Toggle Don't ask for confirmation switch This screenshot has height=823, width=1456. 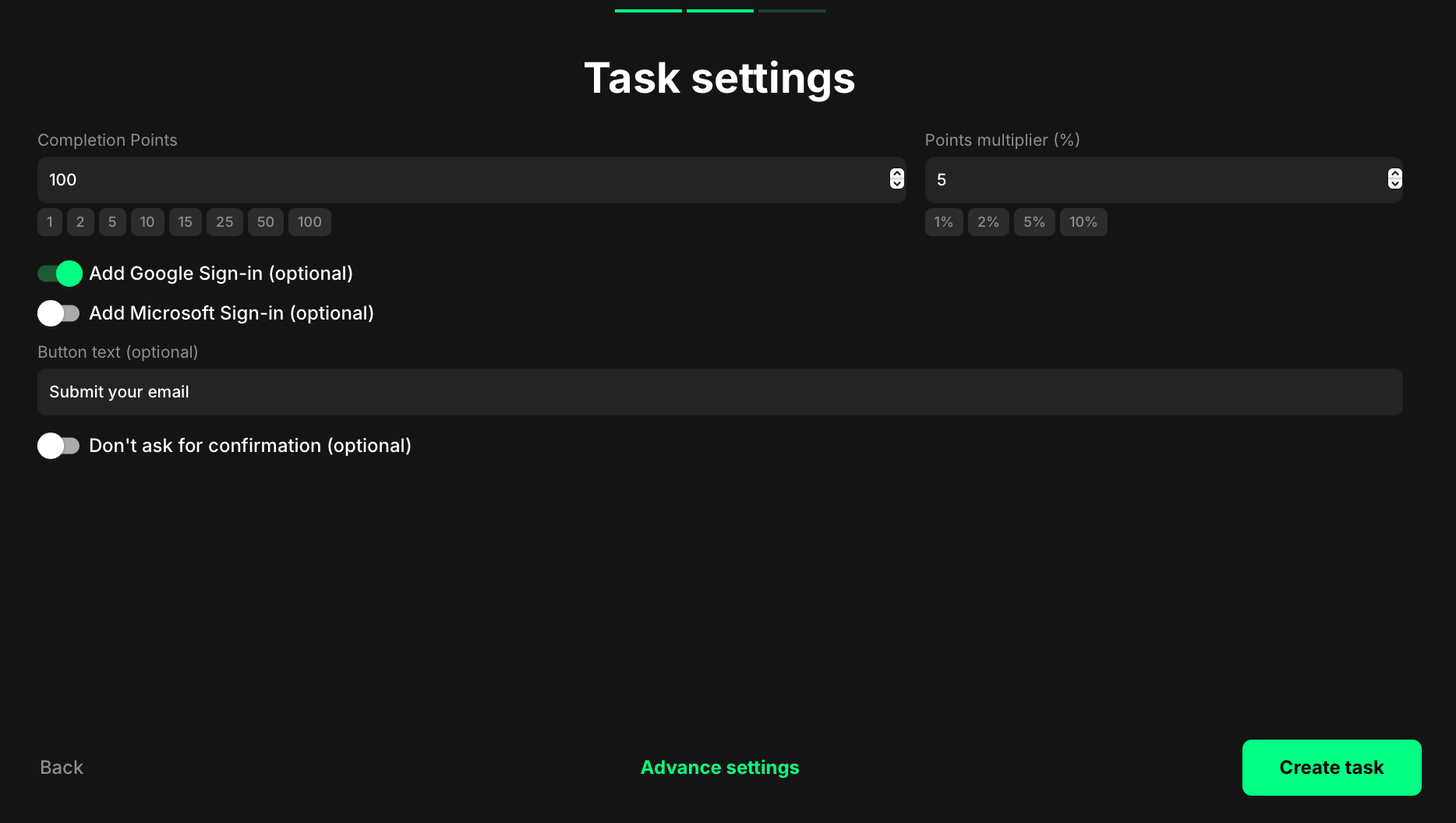click(x=59, y=446)
